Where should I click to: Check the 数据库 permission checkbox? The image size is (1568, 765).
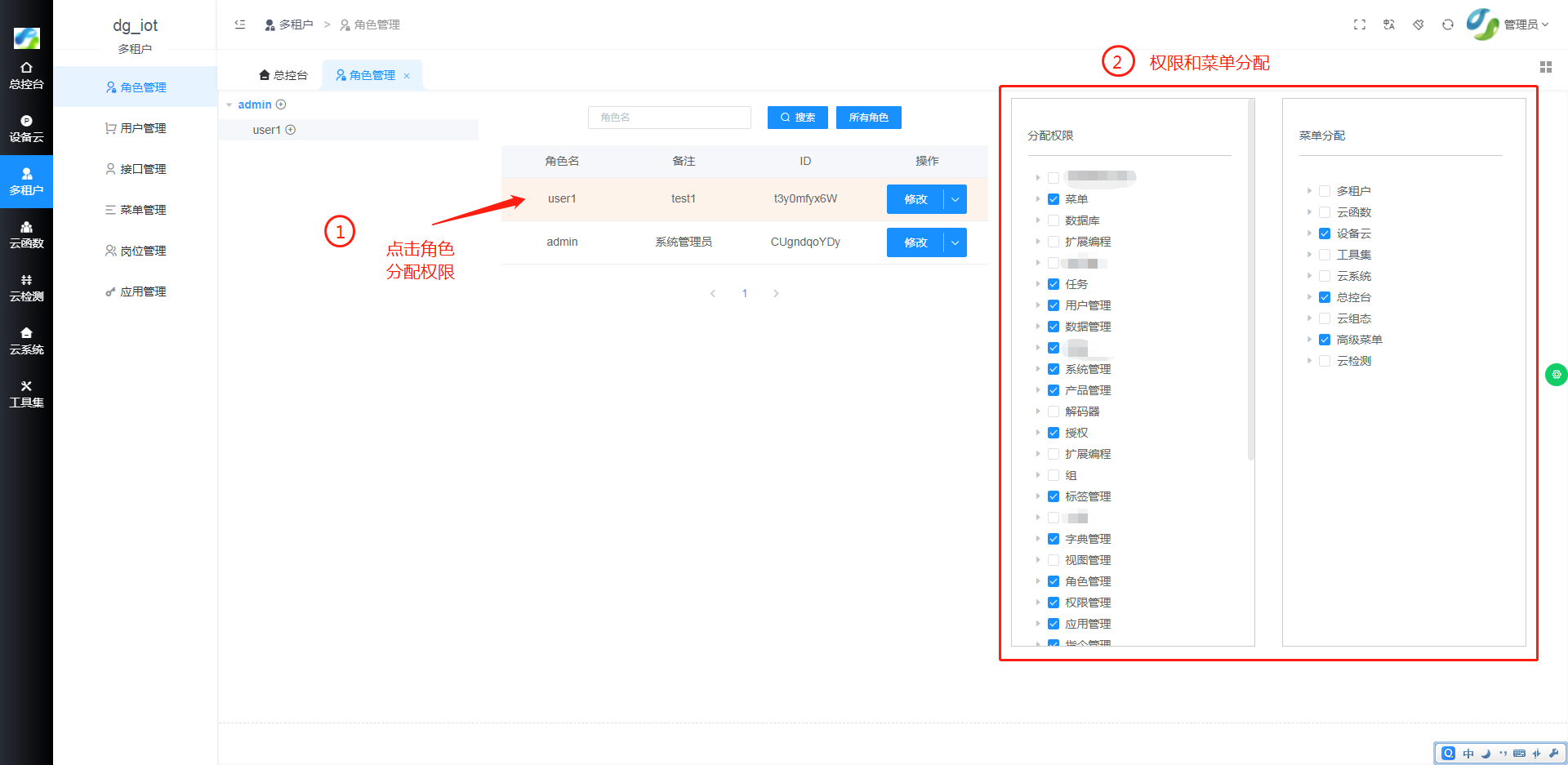(x=1053, y=220)
